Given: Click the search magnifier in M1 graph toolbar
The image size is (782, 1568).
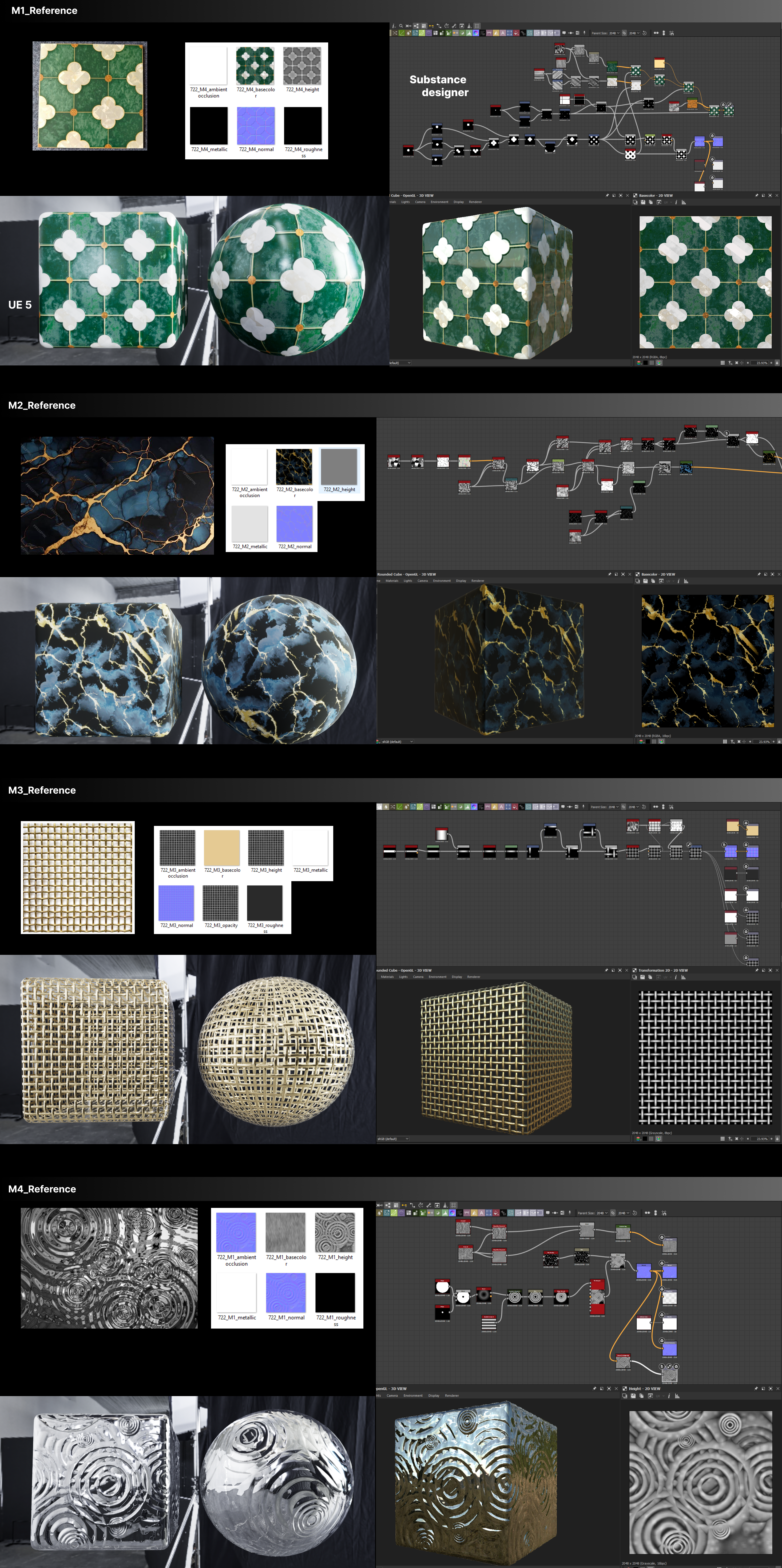Looking at the screenshot, I should 400,26.
